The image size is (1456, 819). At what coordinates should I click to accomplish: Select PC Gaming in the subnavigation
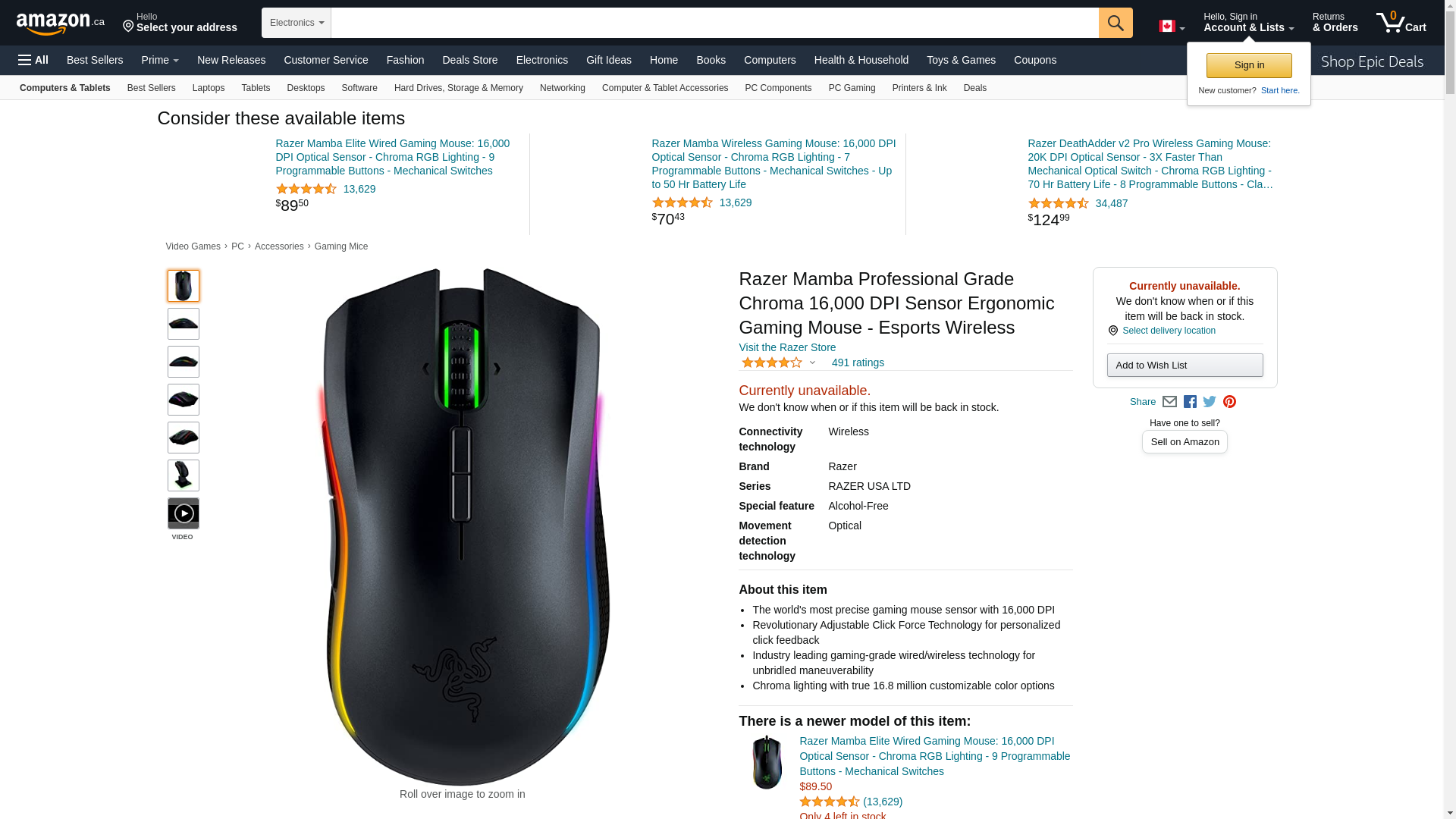tap(852, 88)
